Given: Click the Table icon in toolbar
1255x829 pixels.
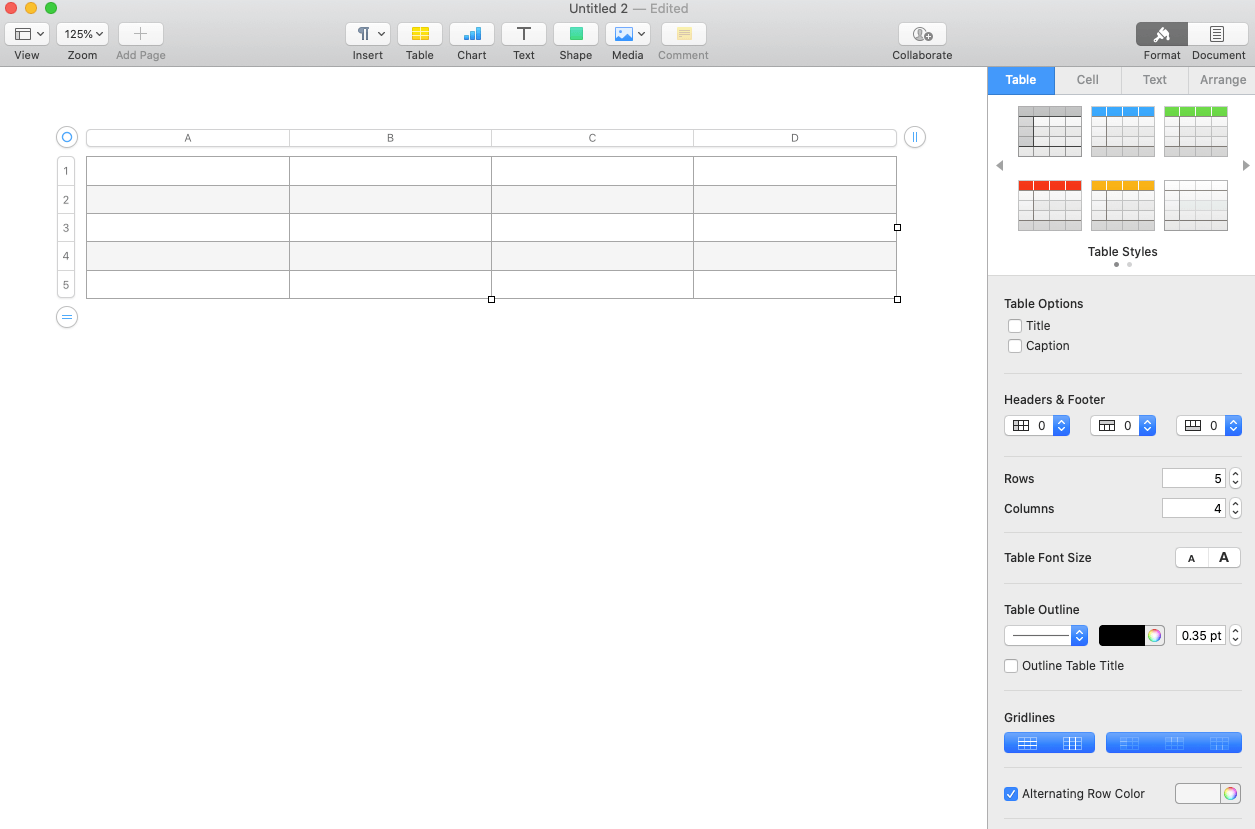Looking at the screenshot, I should 420,34.
